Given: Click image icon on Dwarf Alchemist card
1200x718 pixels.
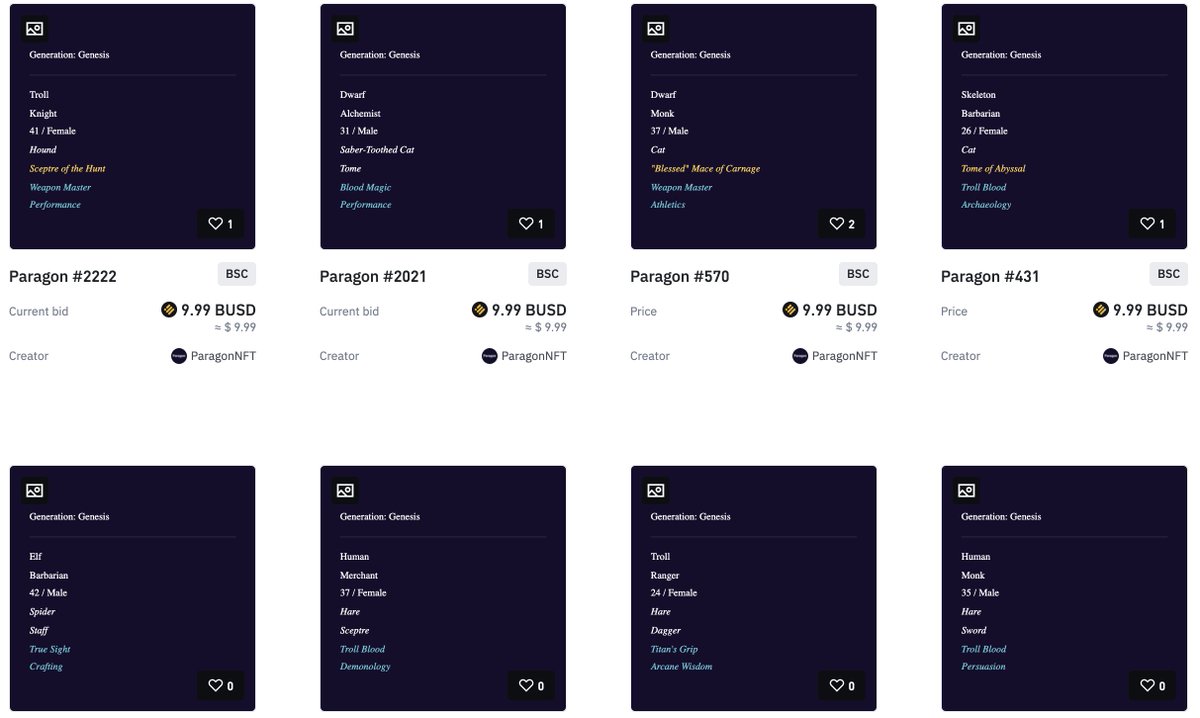Looking at the screenshot, I should 345,29.
